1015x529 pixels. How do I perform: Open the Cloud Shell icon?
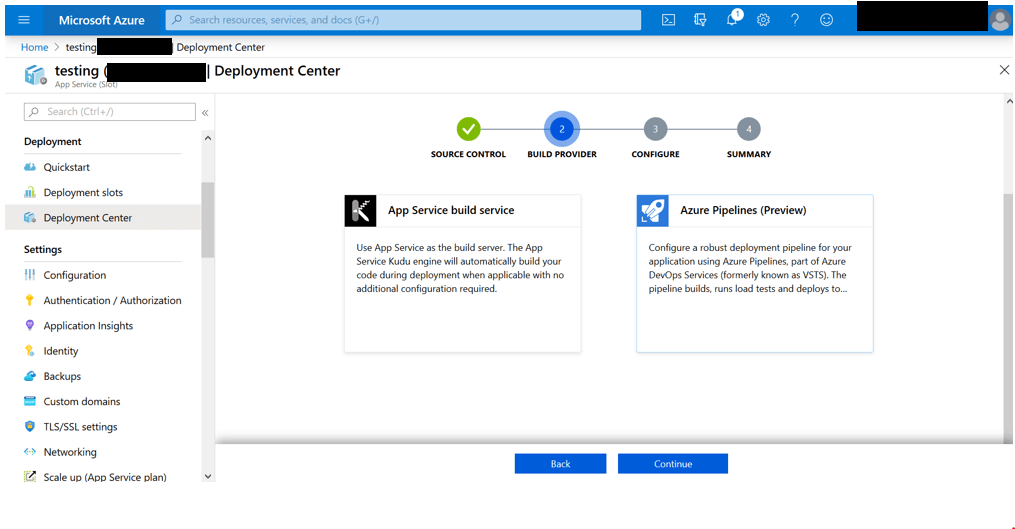[669, 20]
